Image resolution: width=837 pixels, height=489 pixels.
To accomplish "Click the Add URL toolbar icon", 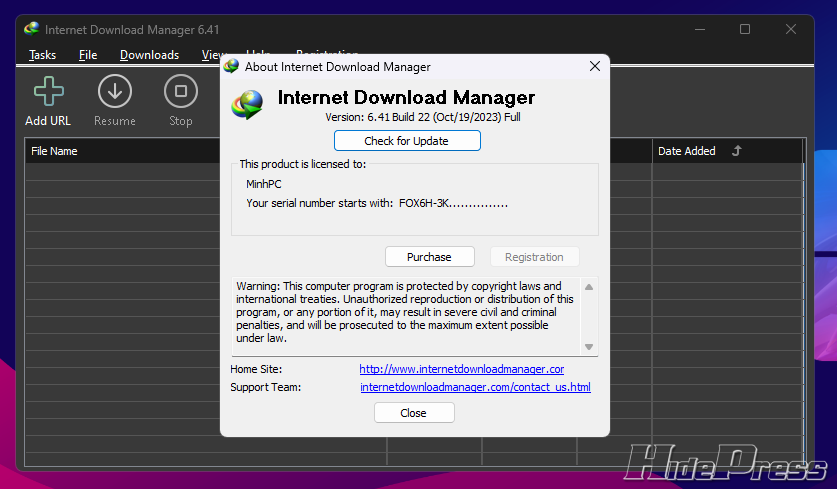I will coord(48,92).
